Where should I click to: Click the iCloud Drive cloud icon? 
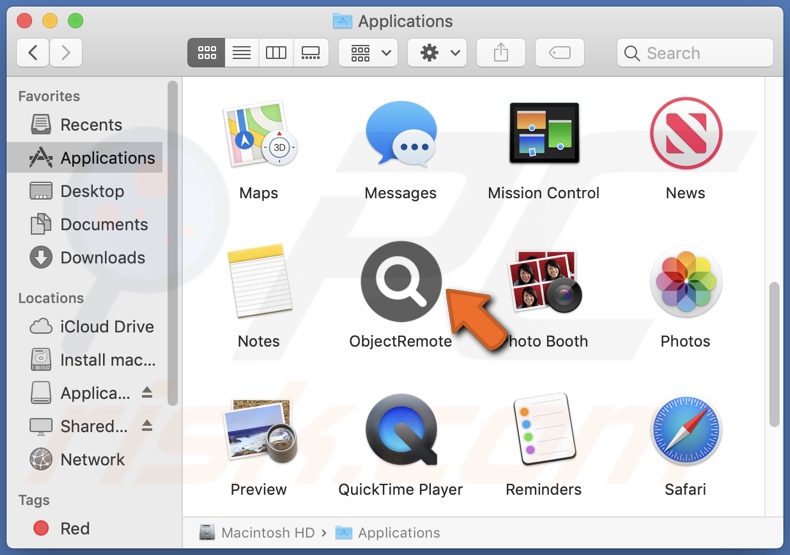click(41, 326)
